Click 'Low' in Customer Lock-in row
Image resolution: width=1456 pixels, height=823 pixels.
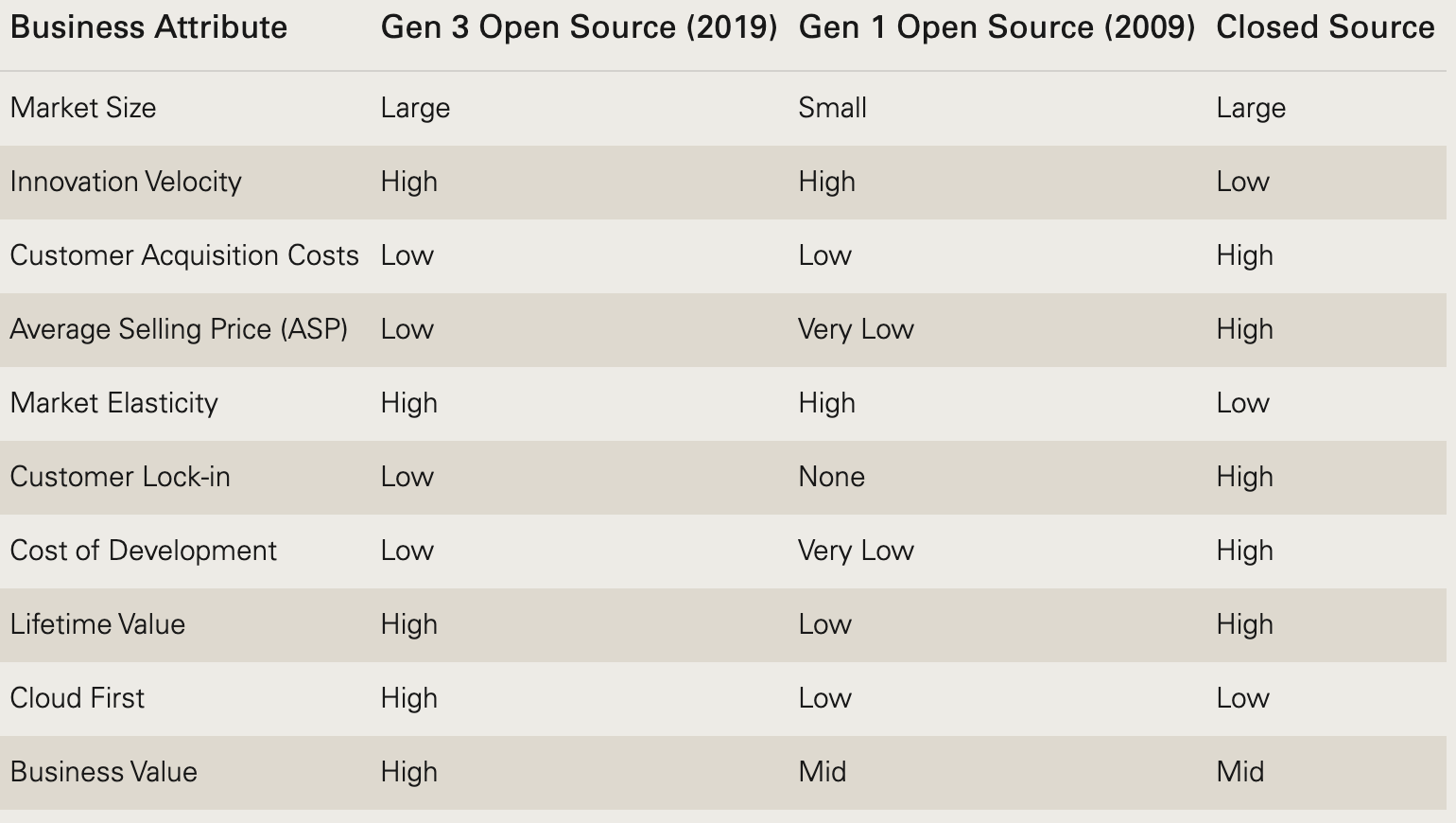tap(407, 477)
